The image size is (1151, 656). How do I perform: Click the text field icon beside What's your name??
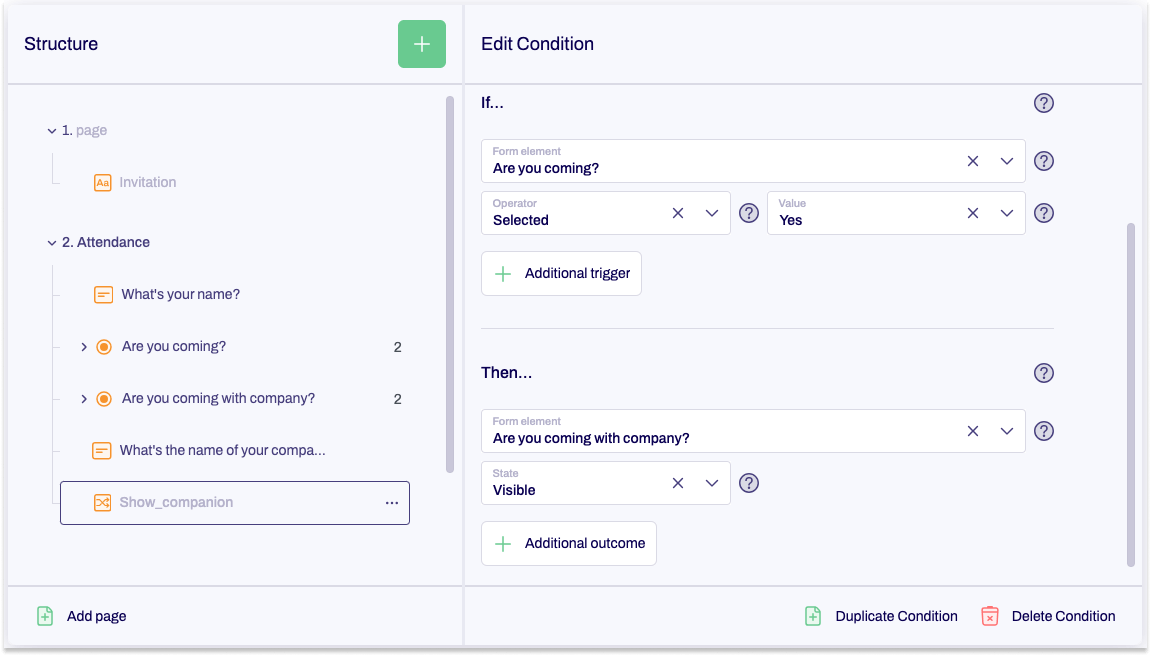pyautogui.click(x=101, y=294)
